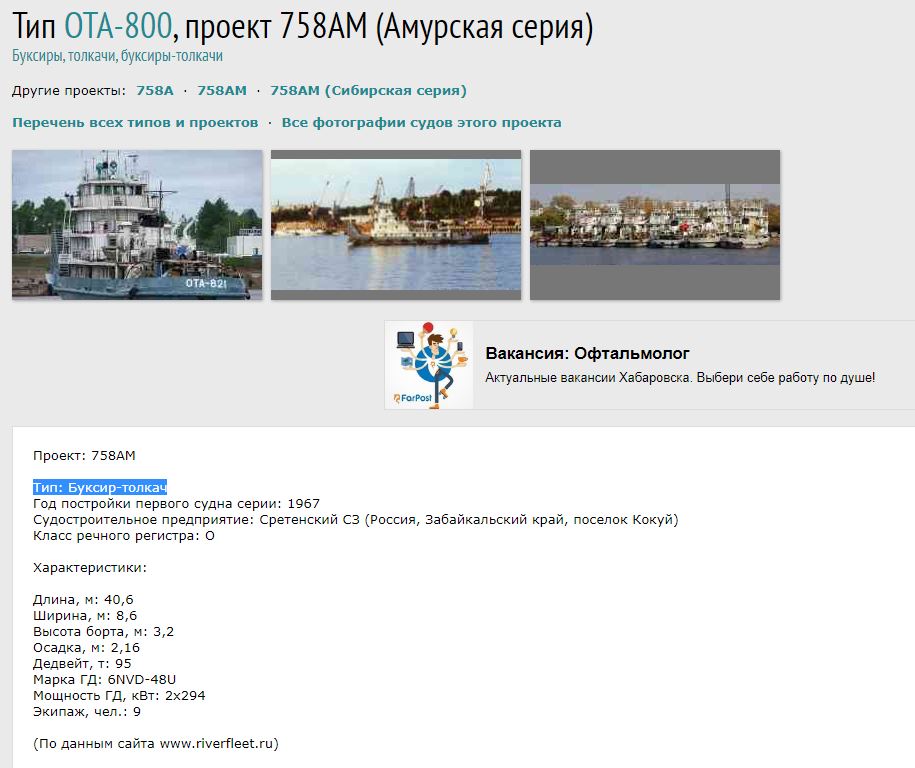915x768 pixels.
Task: Click the Актуальные вакансии Хабаровска ad description
Action: pyautogui.click(x=680, y=378)
